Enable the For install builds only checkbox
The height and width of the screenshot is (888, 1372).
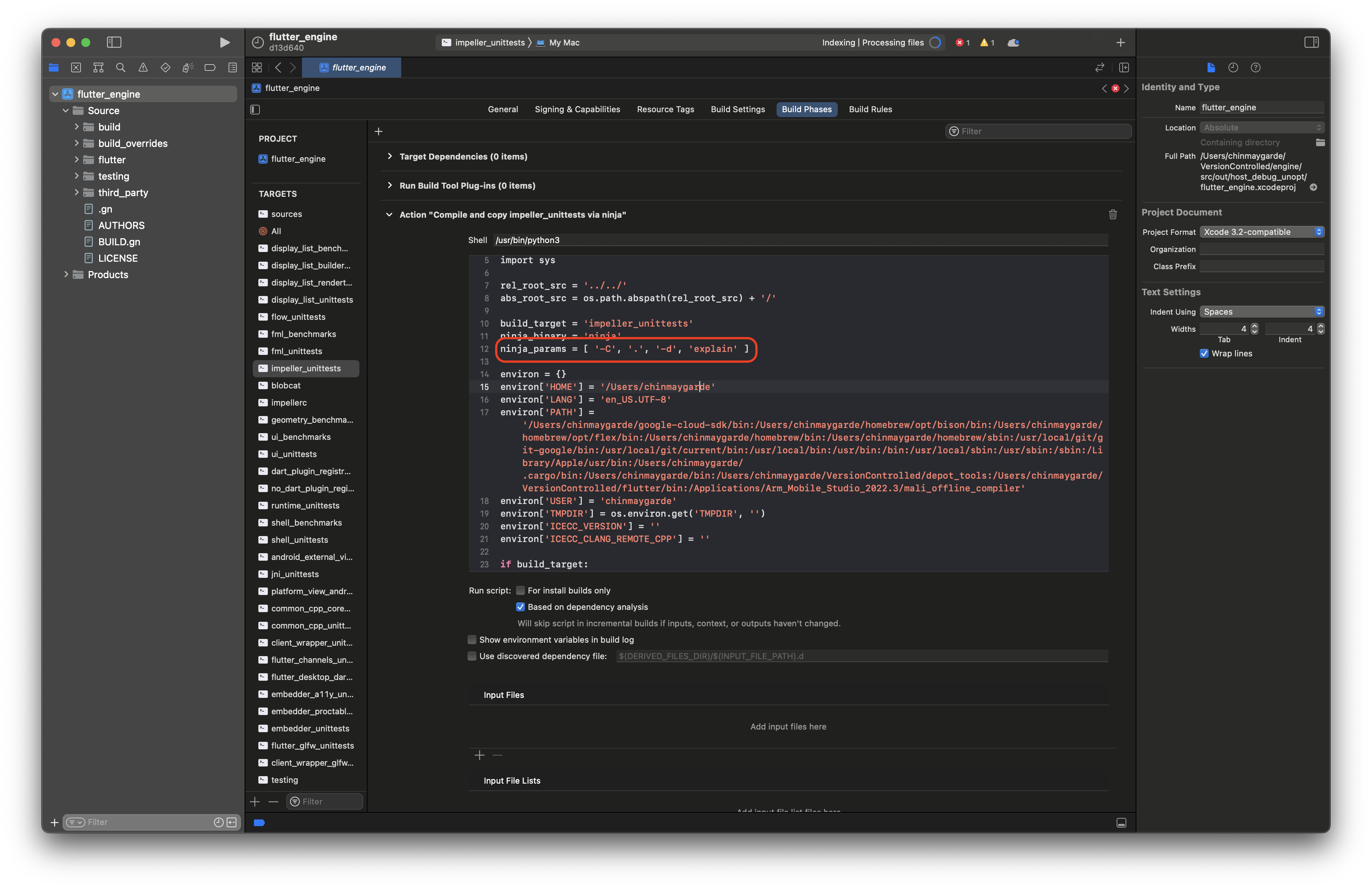pos(520,590)
